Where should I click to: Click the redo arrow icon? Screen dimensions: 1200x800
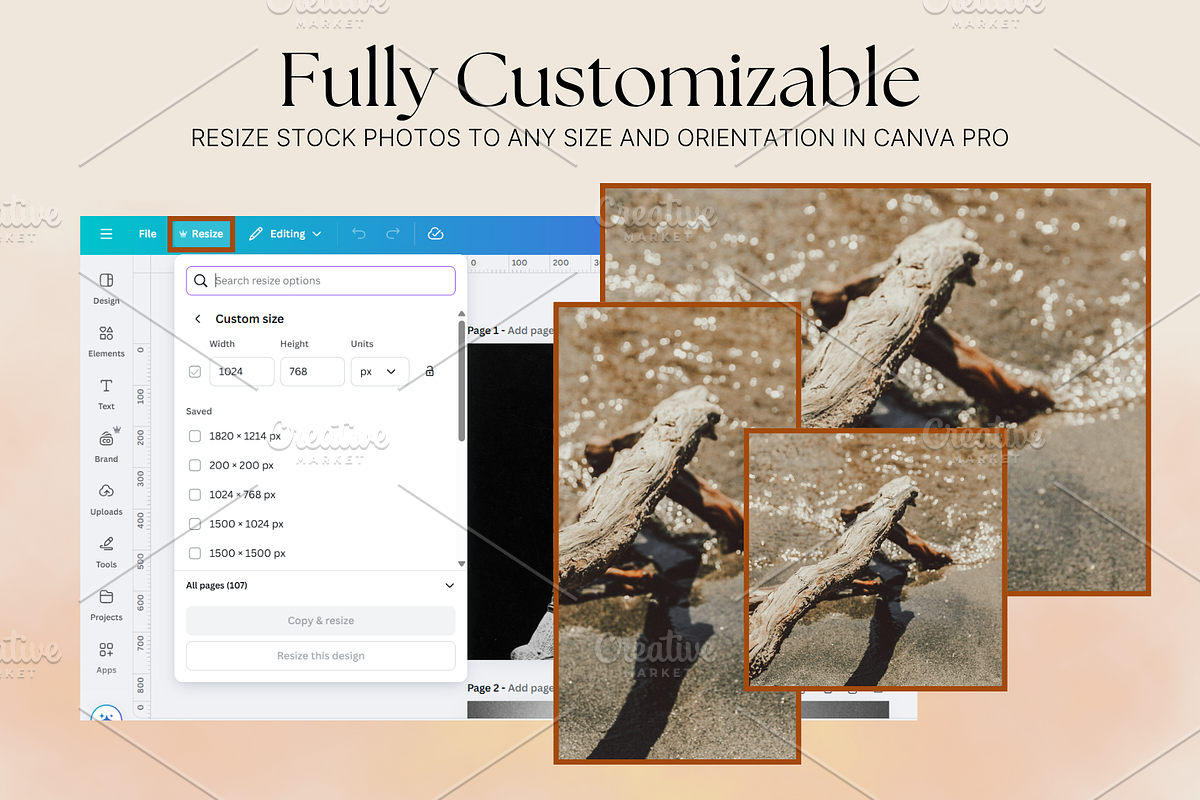click(393, 234)
